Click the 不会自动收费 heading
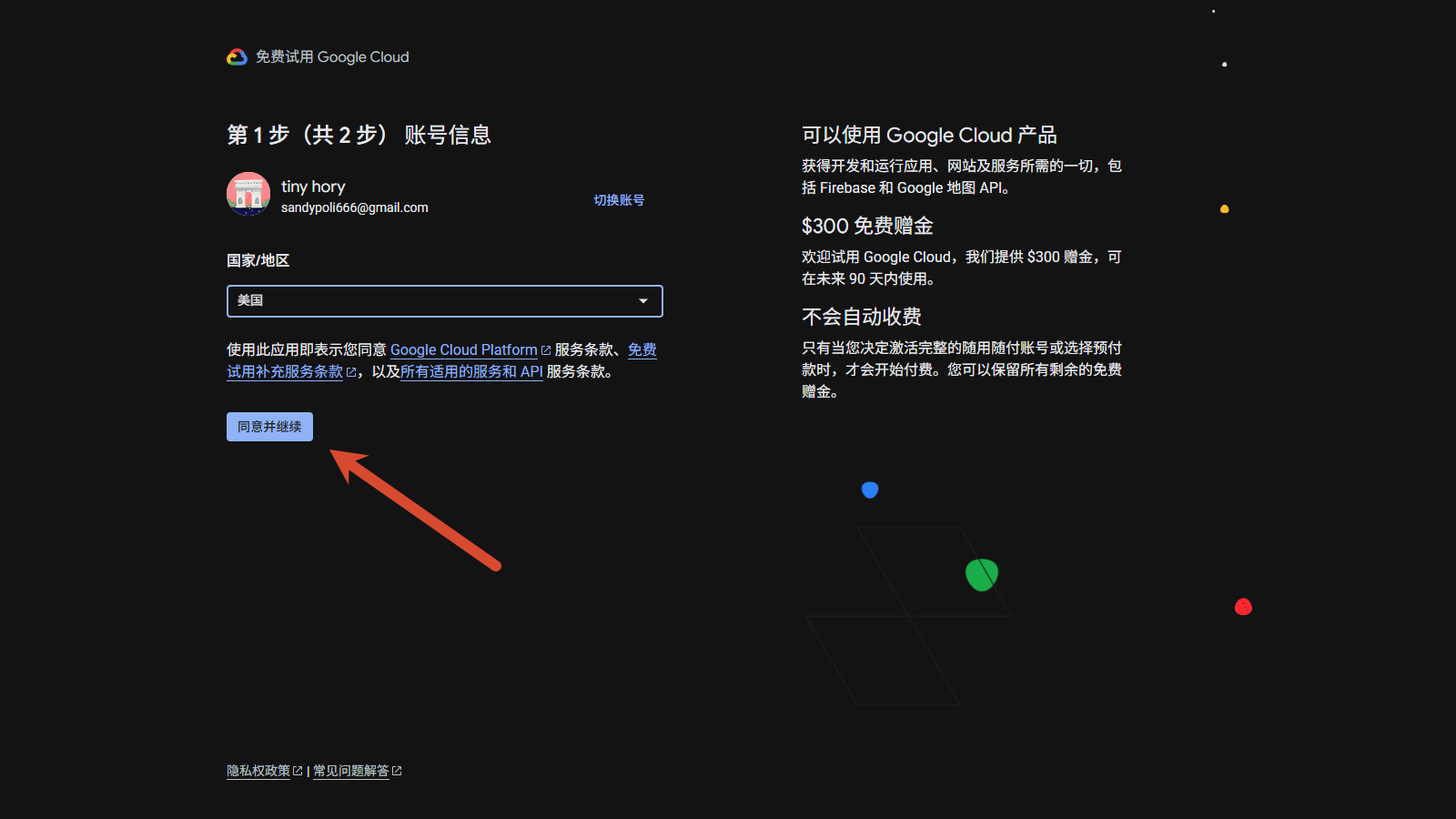This screenshot has height=819, width=1456. click(862, 317)
